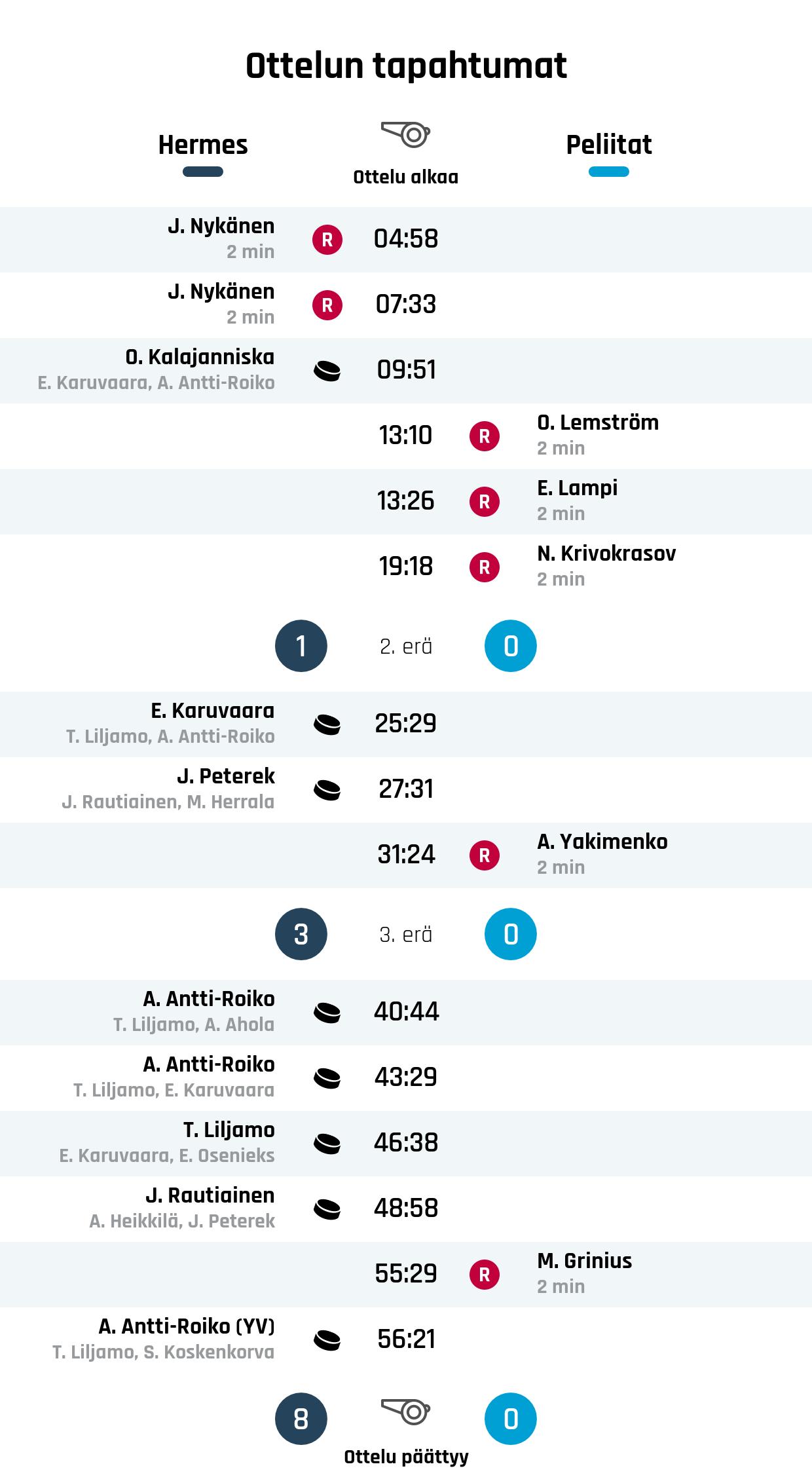Click the 2. erä period label
This screenshot has width=812, height=1479.
[x=406, y=646]
